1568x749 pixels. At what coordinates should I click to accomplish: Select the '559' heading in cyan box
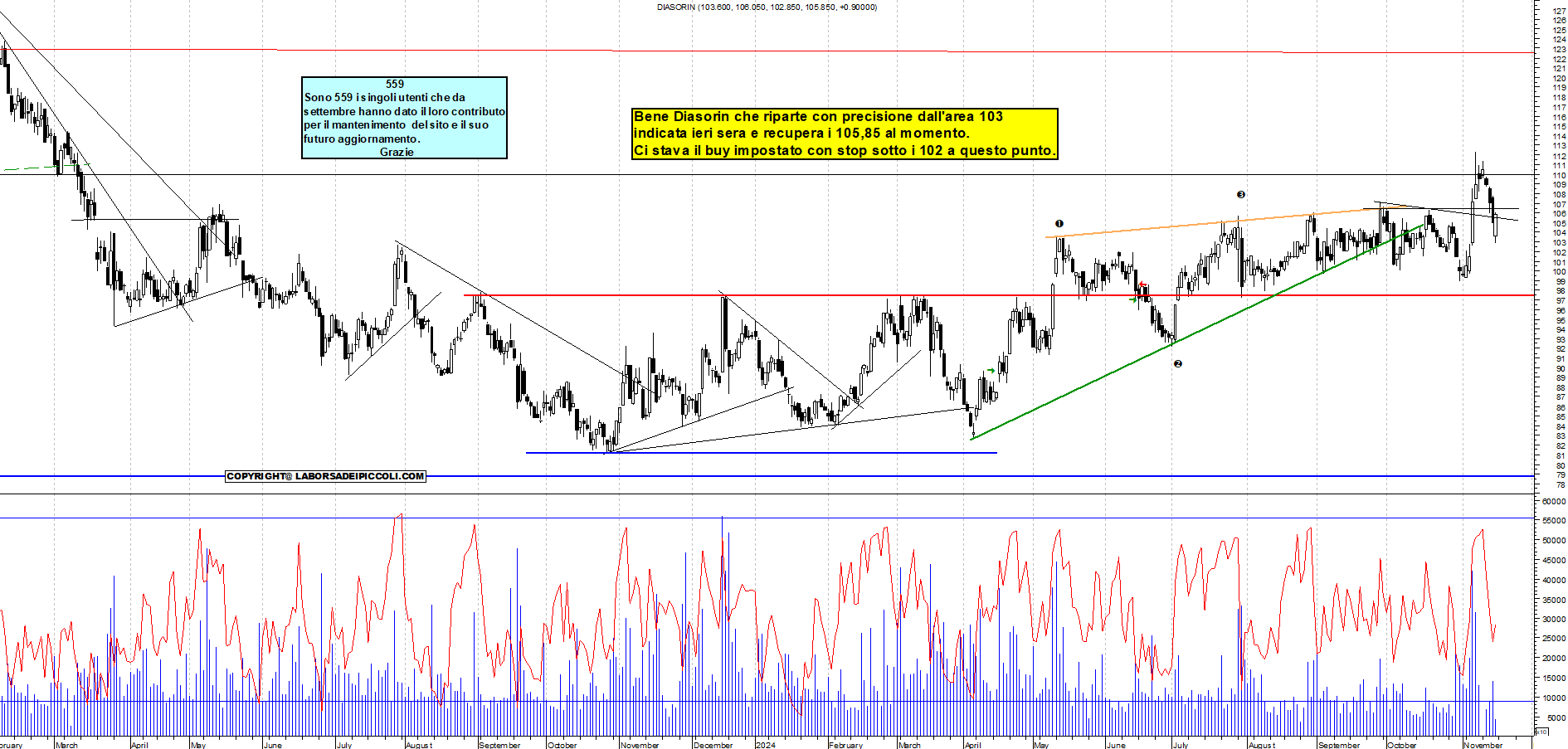pyautogui.click(x=395, y=84)
